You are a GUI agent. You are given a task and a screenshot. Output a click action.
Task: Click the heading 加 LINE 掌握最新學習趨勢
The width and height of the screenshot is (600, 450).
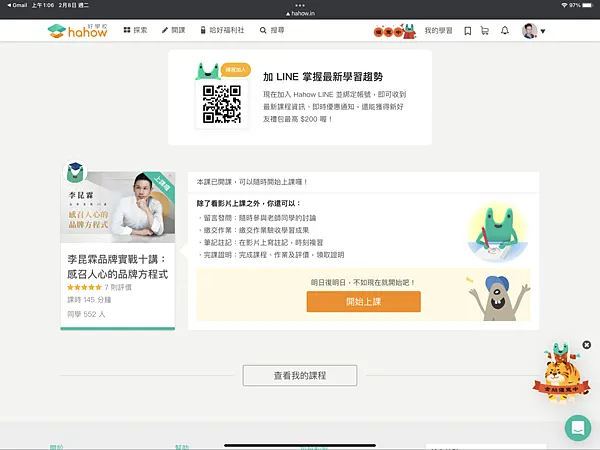click(323, 77)
